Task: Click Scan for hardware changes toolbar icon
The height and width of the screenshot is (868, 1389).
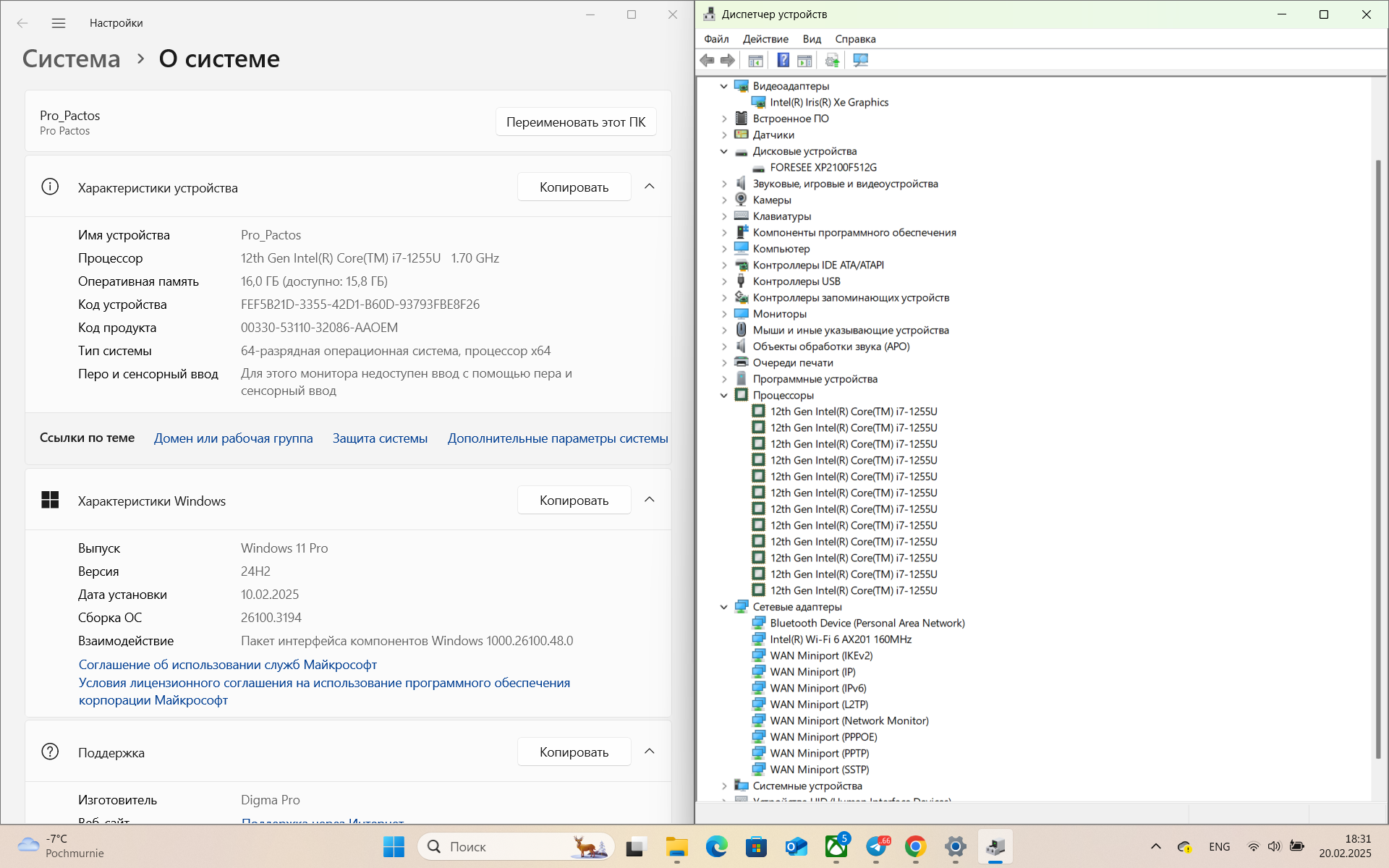Action: [x=860, y=61]
